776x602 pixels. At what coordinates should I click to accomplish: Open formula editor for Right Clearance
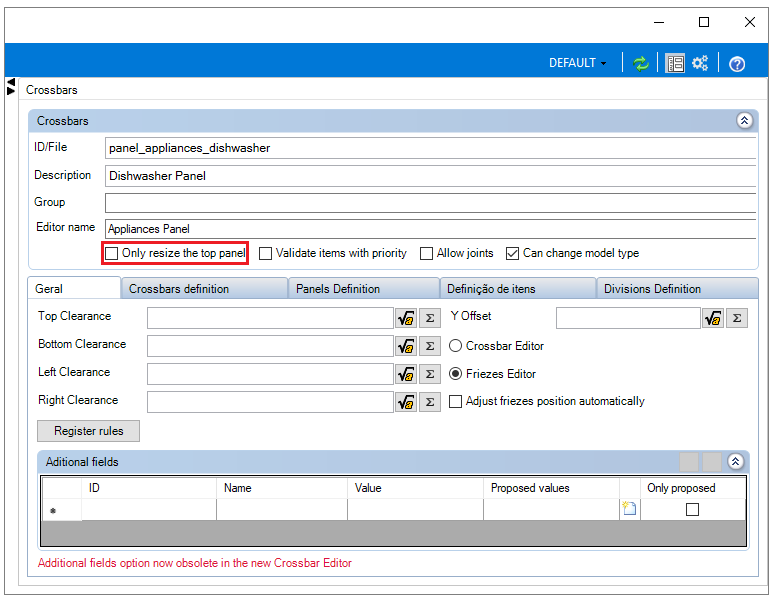406,402
